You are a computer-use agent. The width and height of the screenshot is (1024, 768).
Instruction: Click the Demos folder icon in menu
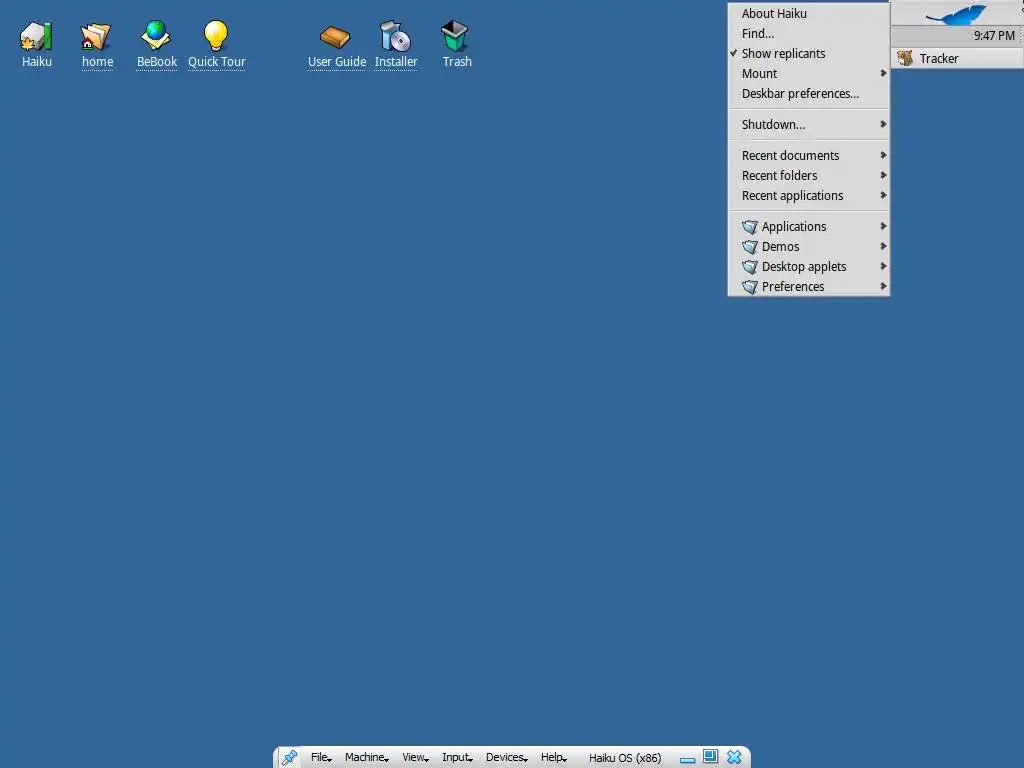pos(750,247)
